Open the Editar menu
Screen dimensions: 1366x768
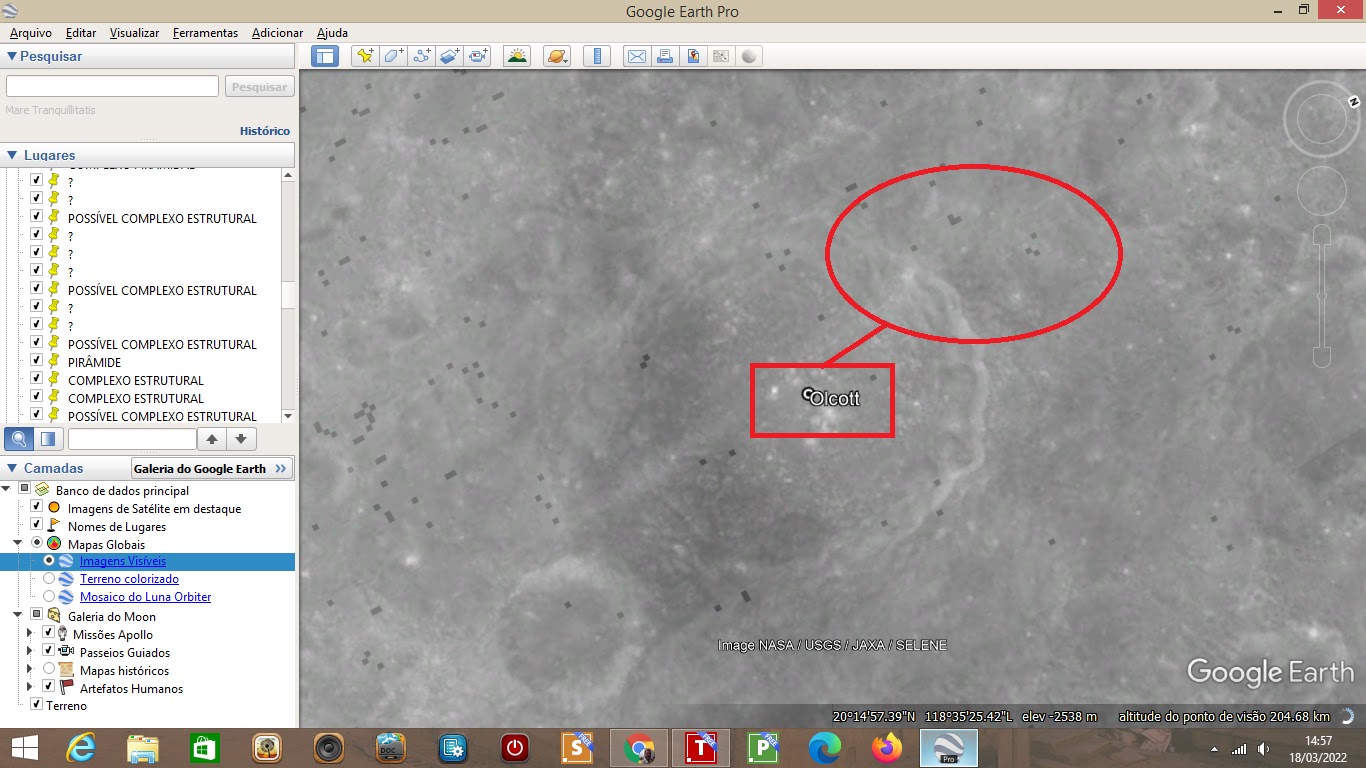click(81, 33)
